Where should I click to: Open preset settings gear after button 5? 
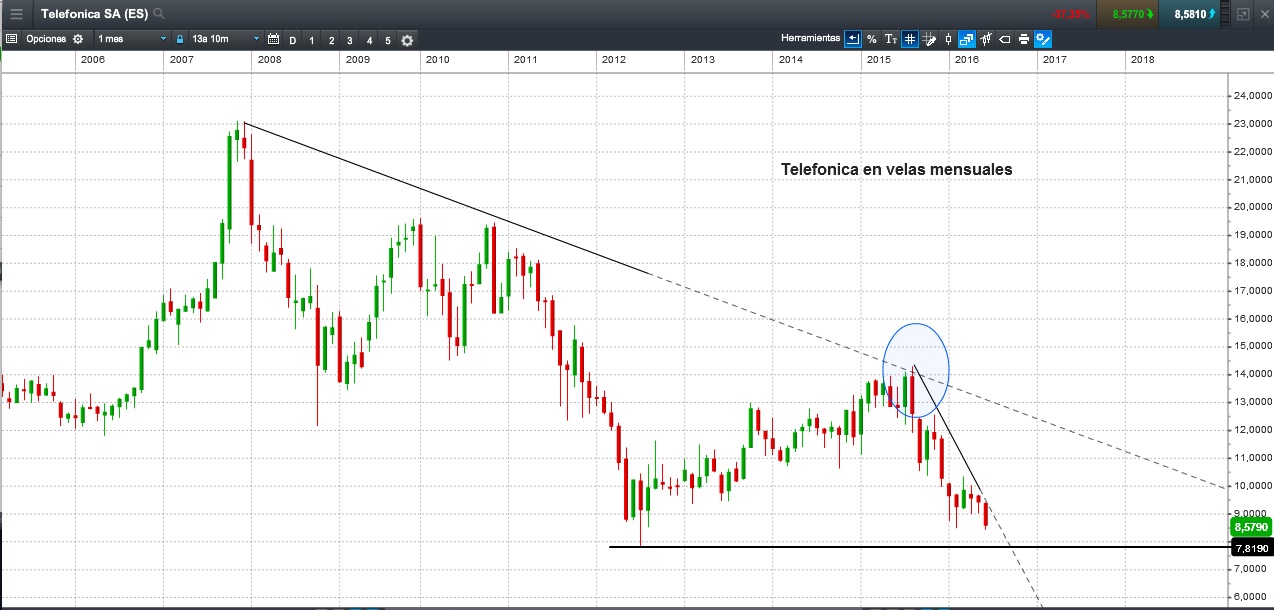pos(407,40)
